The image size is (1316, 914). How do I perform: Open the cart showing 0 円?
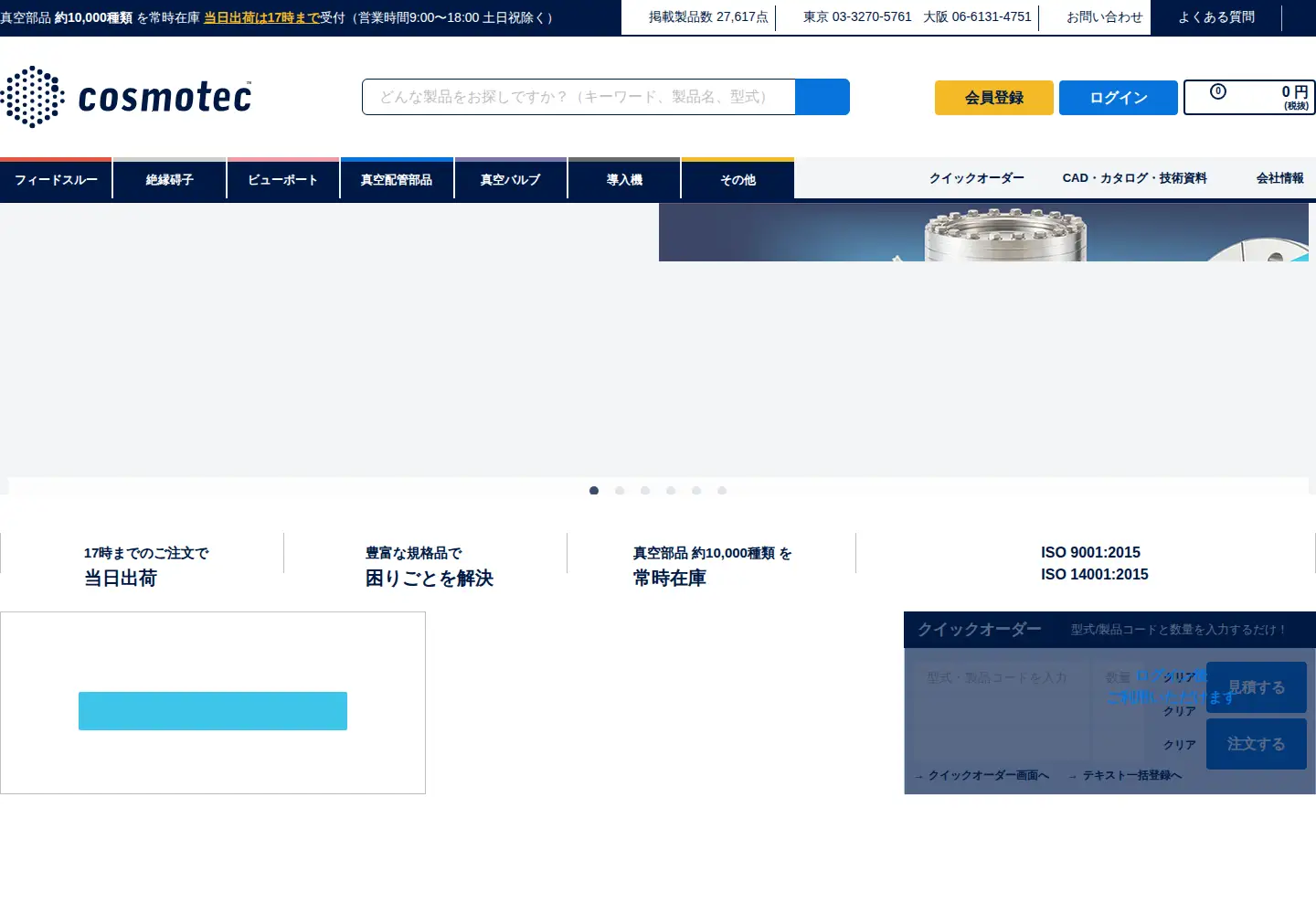click(1249, 98)
